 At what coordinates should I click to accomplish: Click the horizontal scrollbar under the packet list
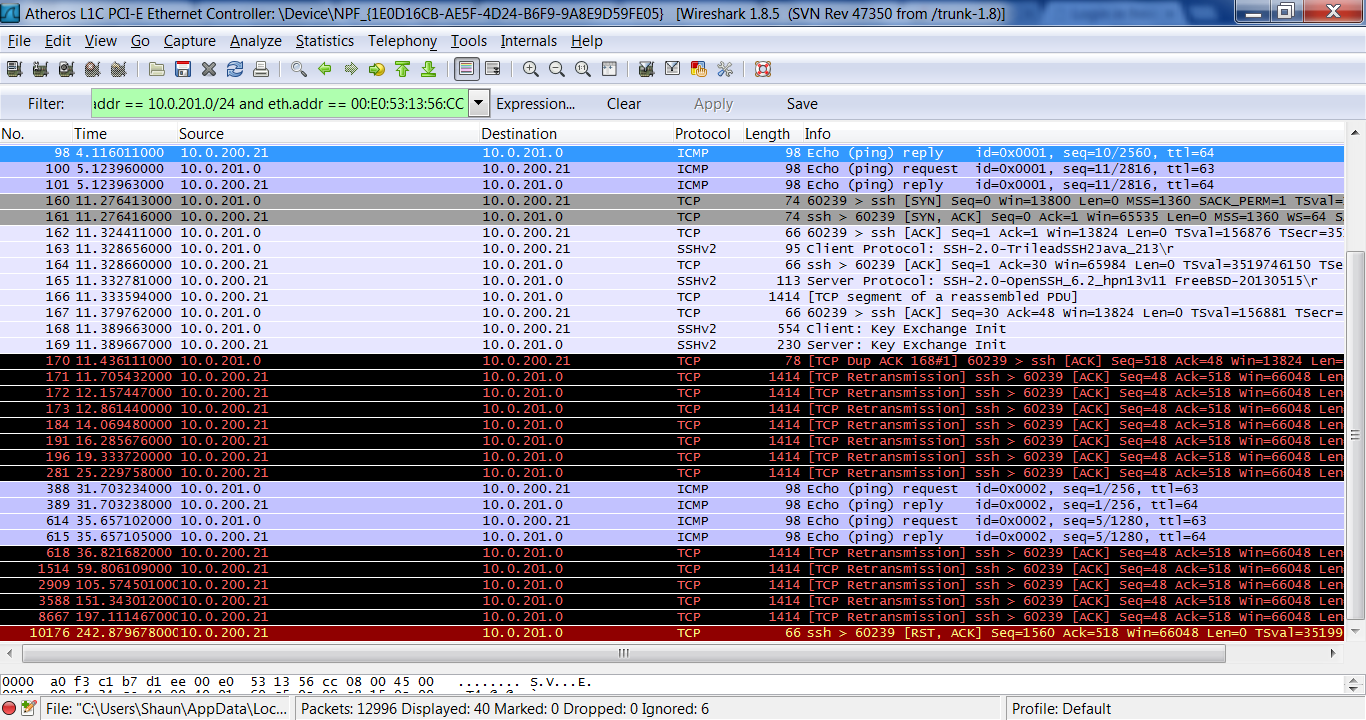(624, 653)
